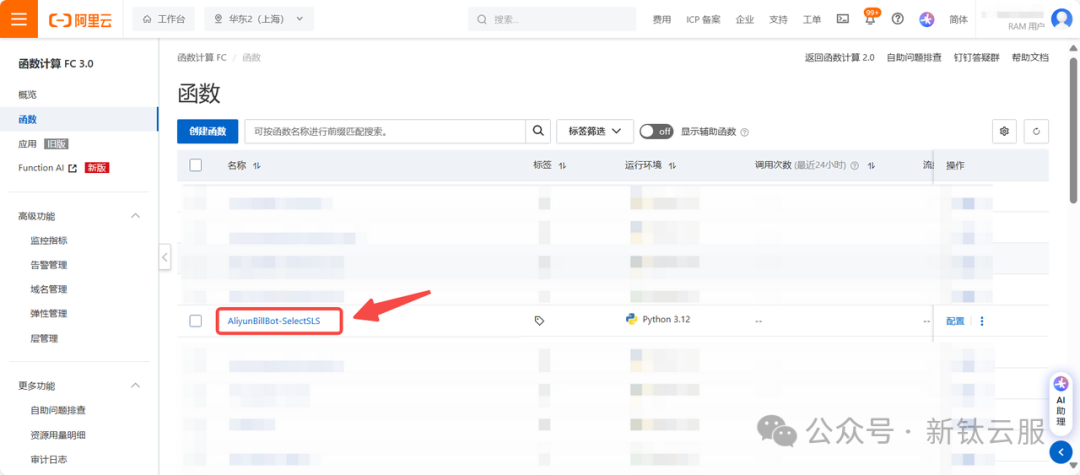Viewport: 1080px width, 475px height.
Task: Open the Cloud Shell terminal icon
Action: click(x=842, y=19)
